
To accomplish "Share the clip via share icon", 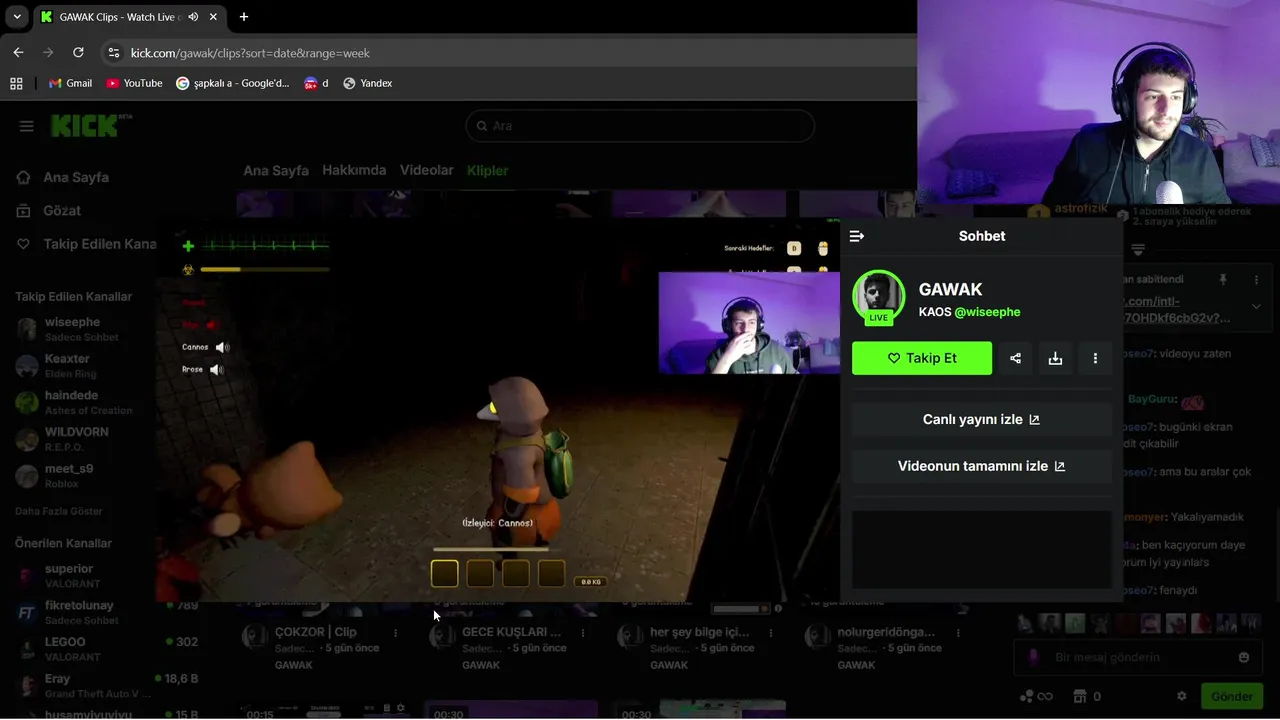I will coord(1015,358).
